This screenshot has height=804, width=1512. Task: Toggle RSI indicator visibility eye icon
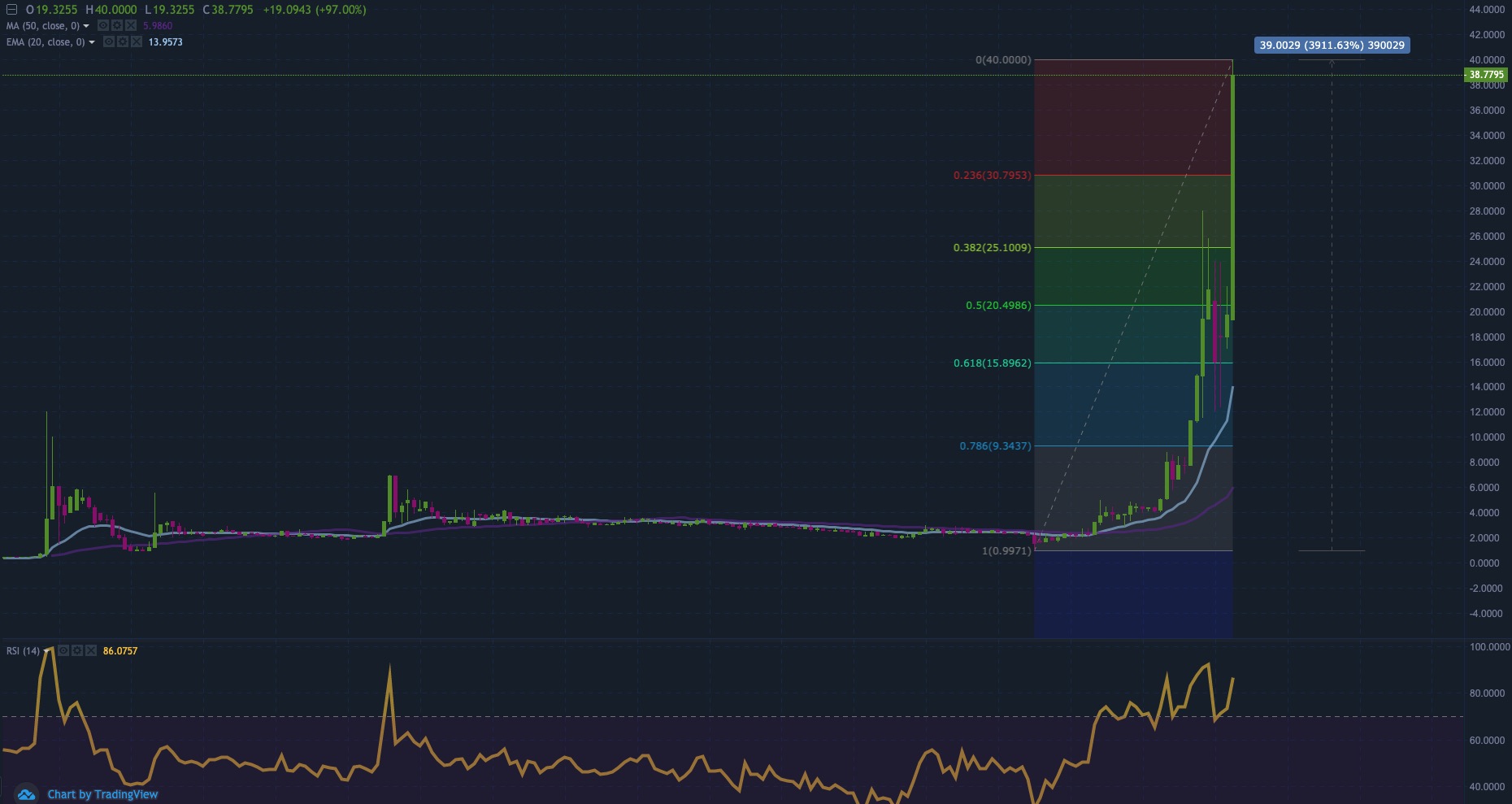point(63,650)
